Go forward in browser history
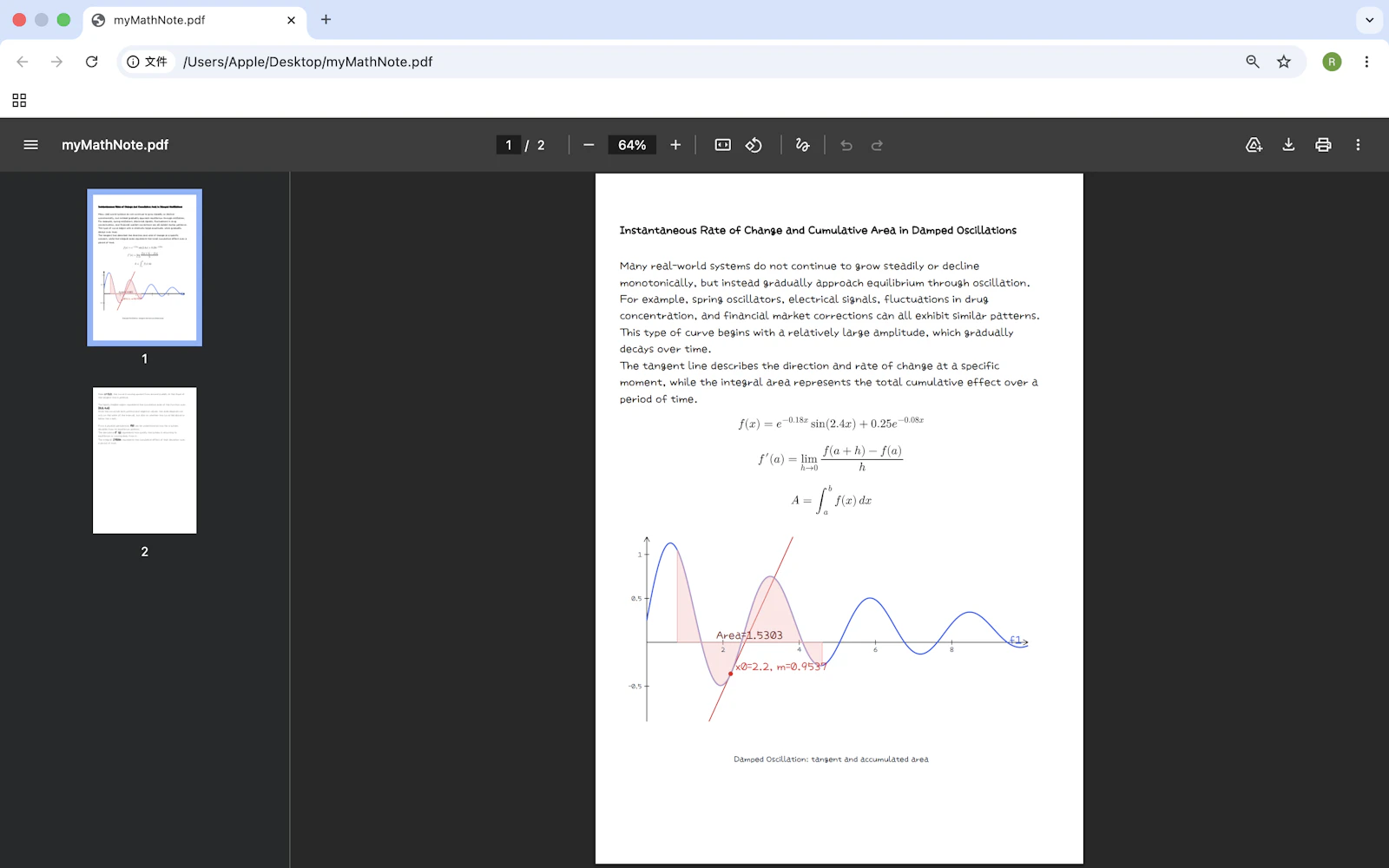The width and height of the screenshot is (1389, 868). pos(56,62)
